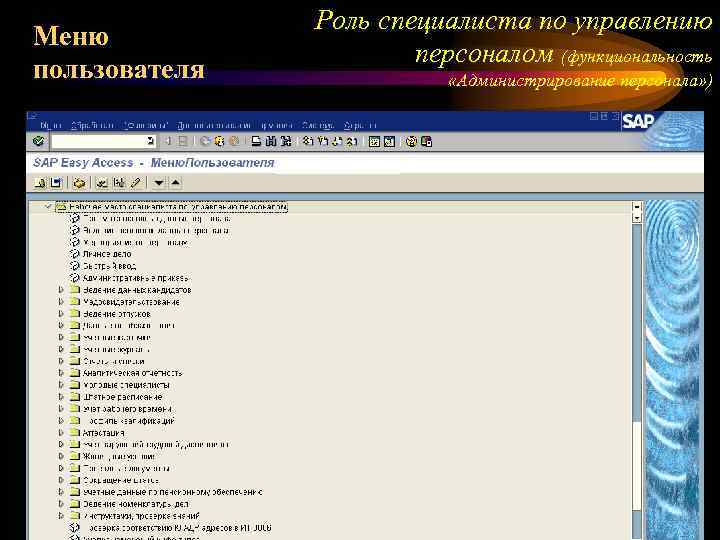Click the SAP Menu icon in application toolbar
Screen dimensions: 720x540
point(56,183)
